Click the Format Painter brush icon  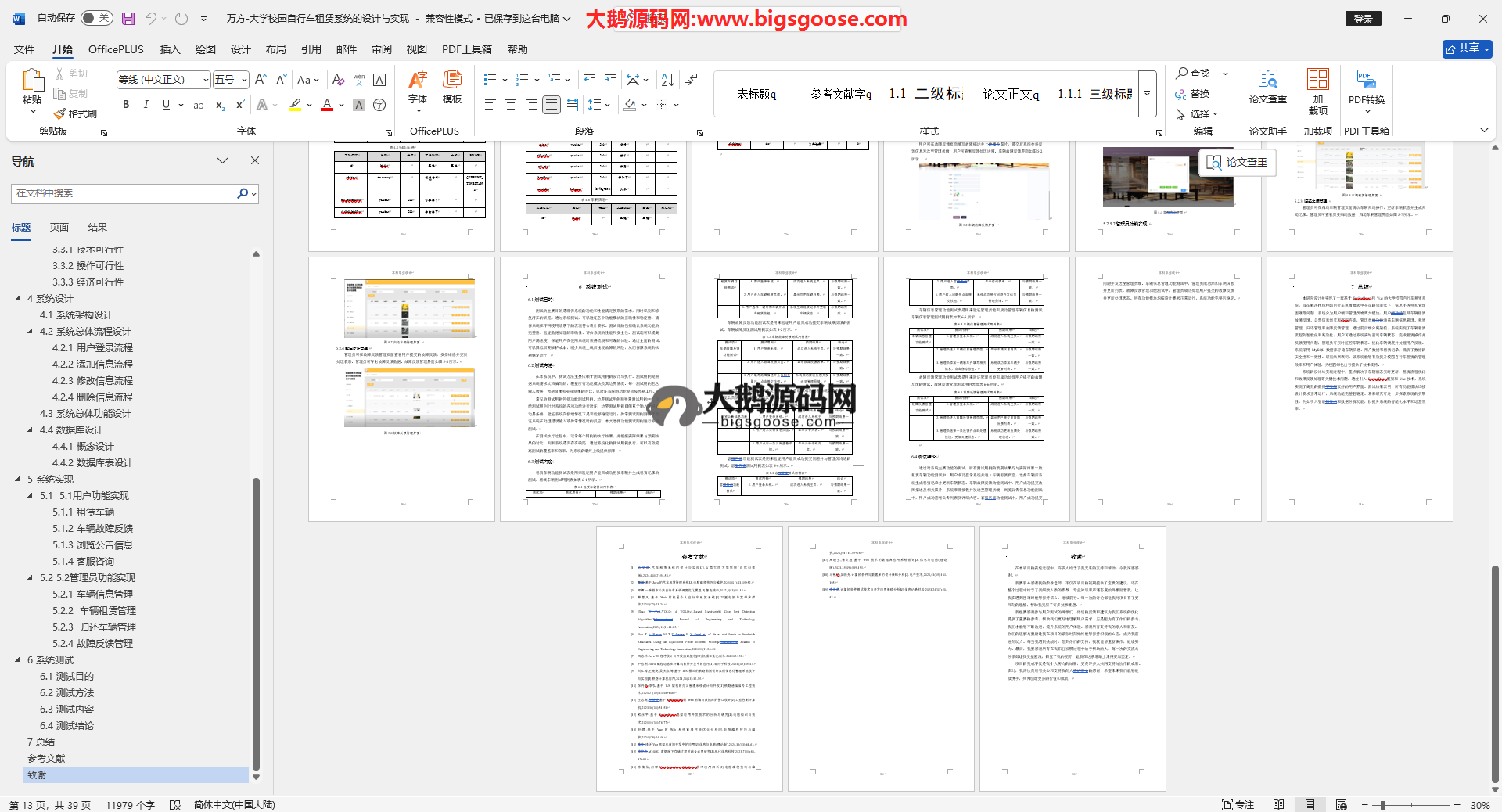(60, 114)
